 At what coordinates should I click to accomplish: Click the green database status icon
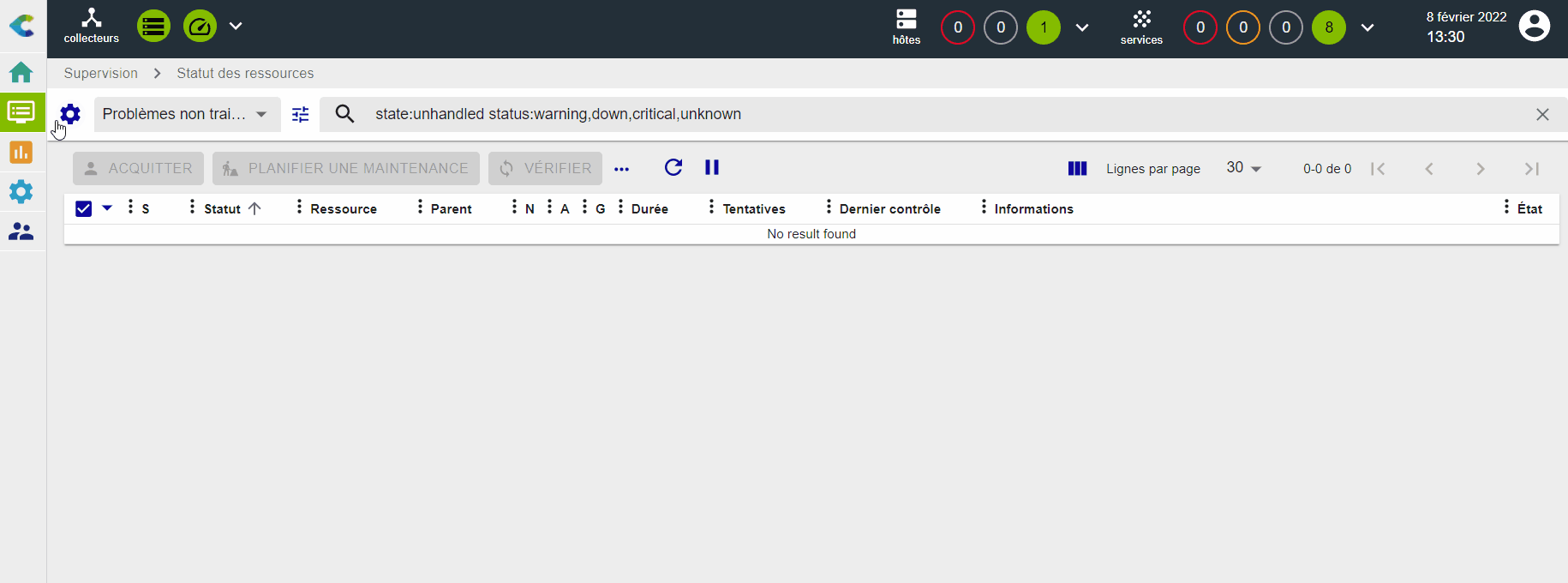pyautogui.click(x=153, y=27)
